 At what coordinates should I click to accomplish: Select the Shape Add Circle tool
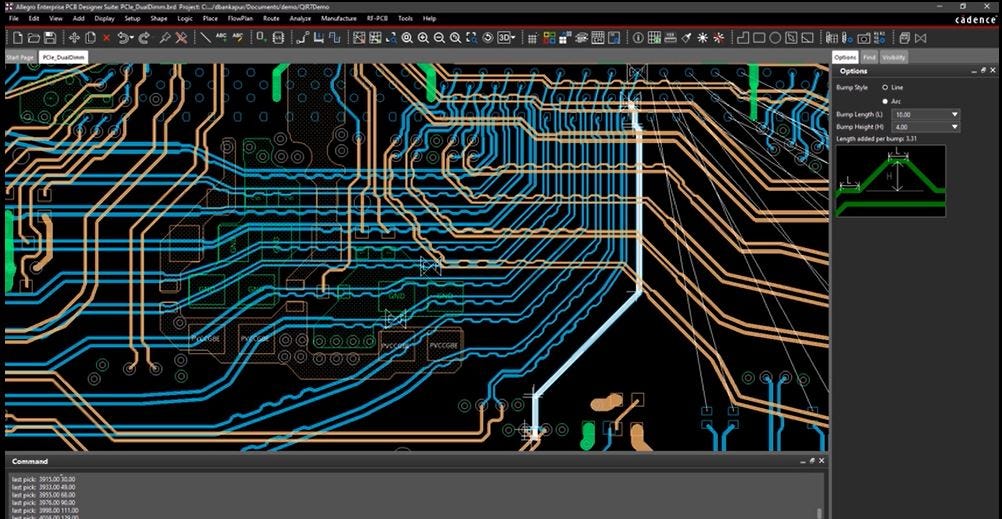pyautogui.click(x=775, y=38)
